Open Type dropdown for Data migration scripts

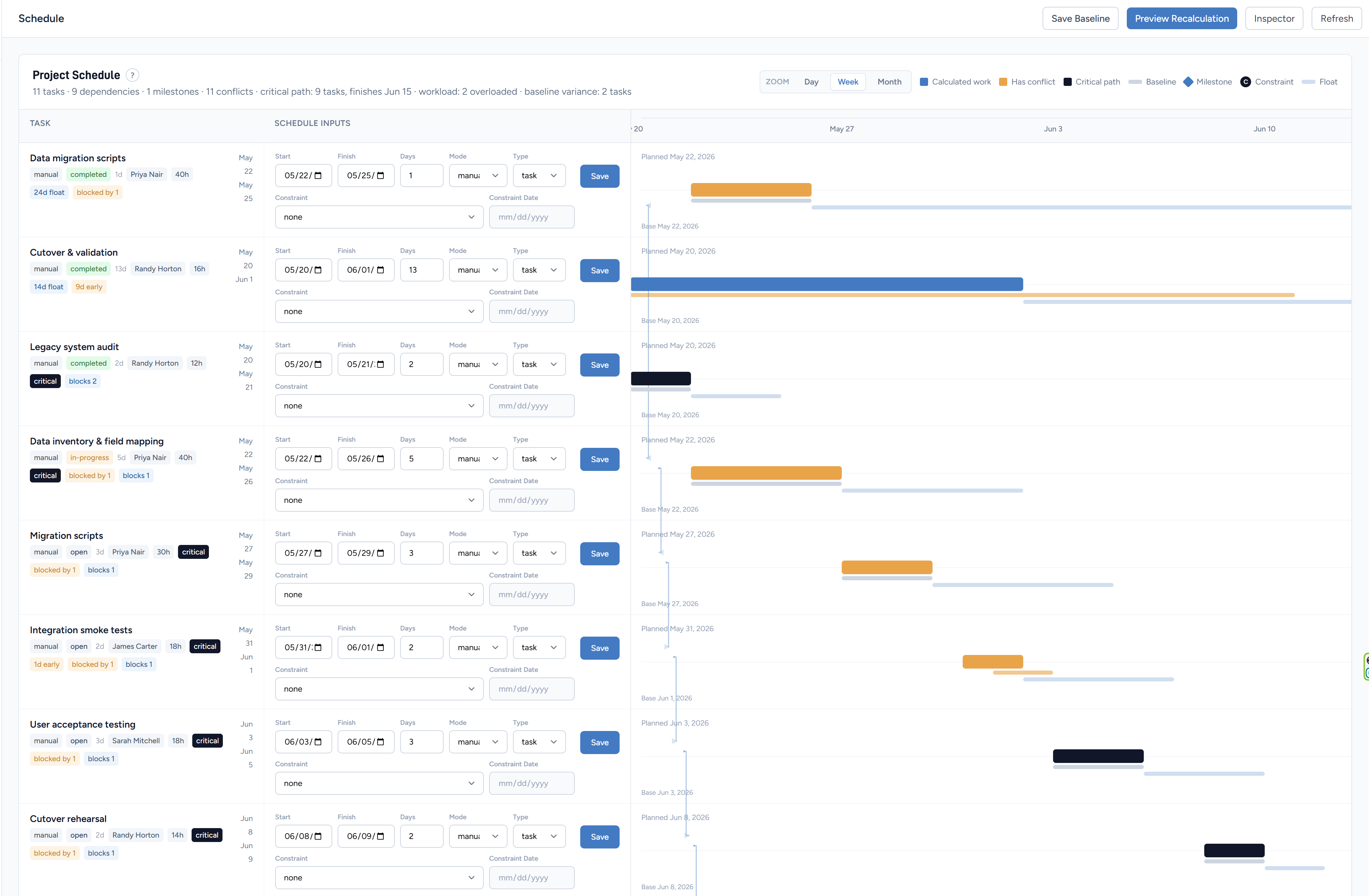pos(539,176)
